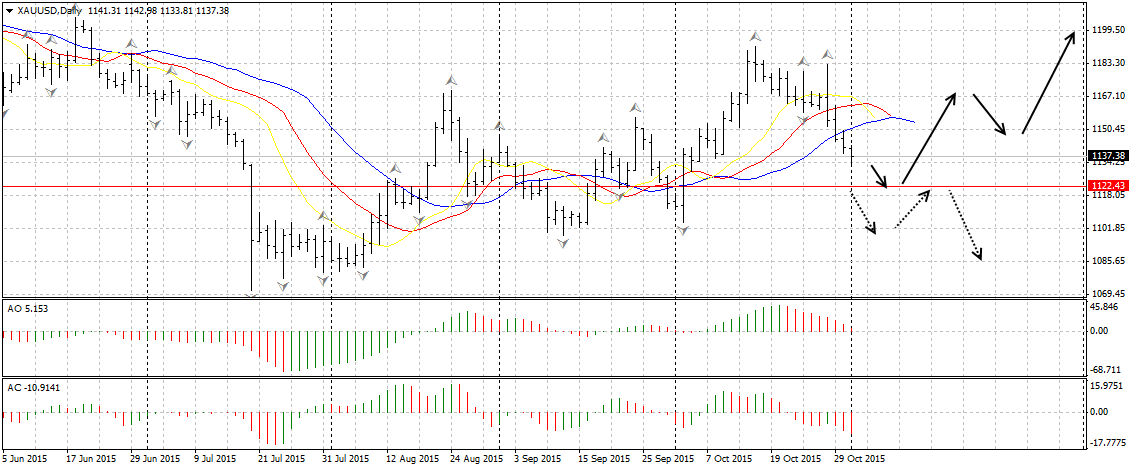Select the long solid arrow pointing toward 1199.95
The image size is (1129, 467).
click(x=1048, y=82)
